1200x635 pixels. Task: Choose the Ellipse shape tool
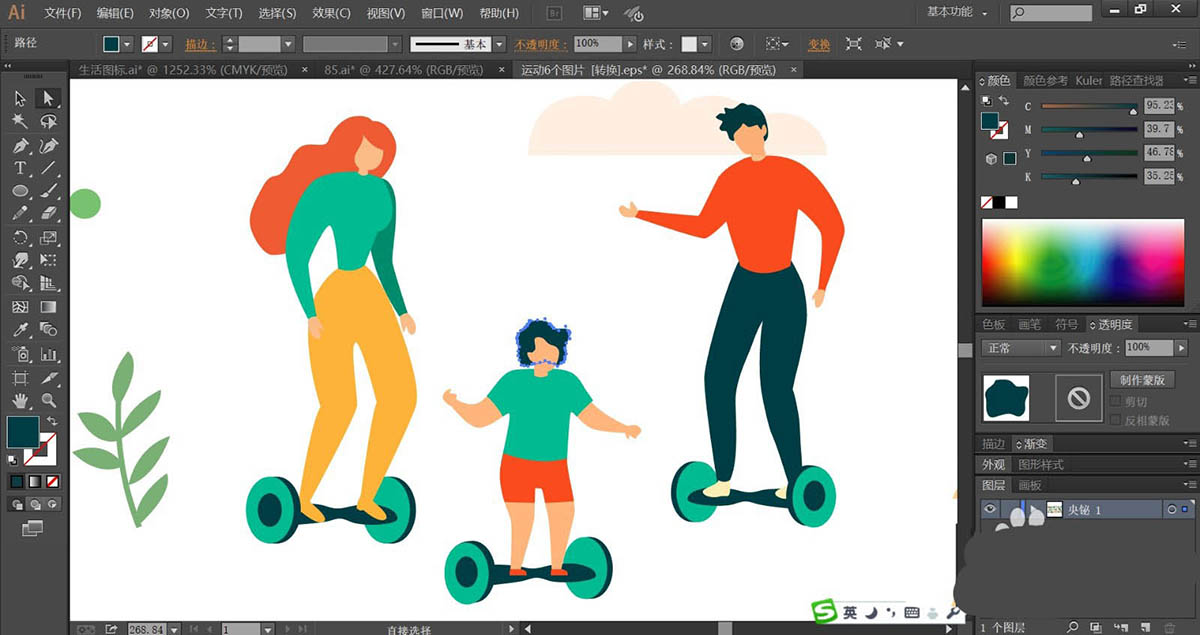coord(20,191)
